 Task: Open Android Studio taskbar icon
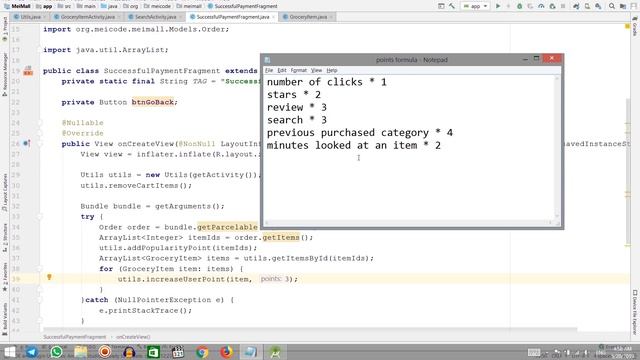tap(275, 352)
